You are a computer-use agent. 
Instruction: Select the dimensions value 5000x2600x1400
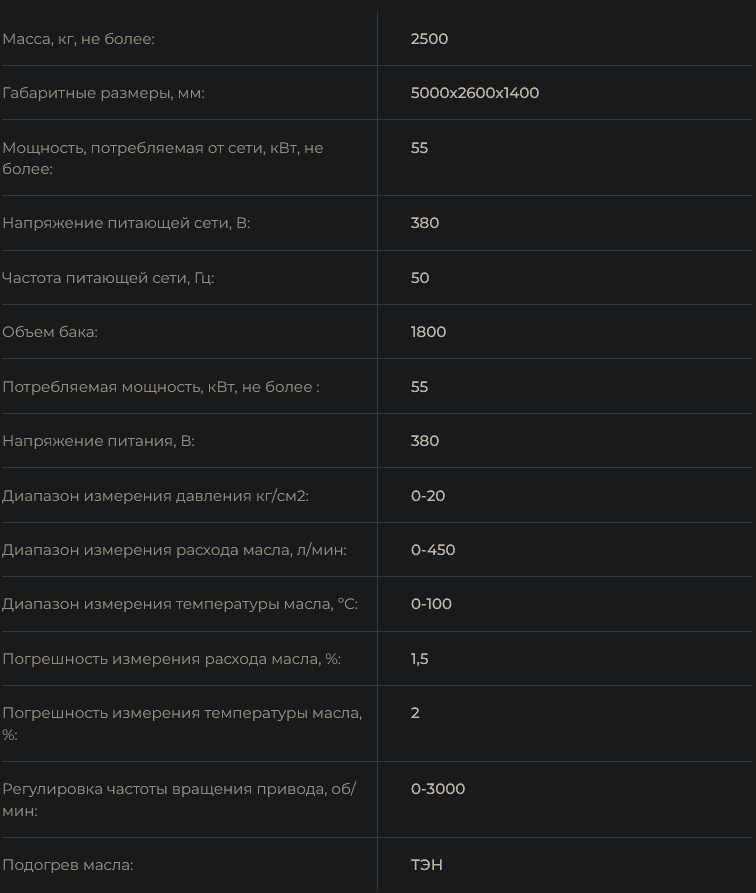[474, 93]
